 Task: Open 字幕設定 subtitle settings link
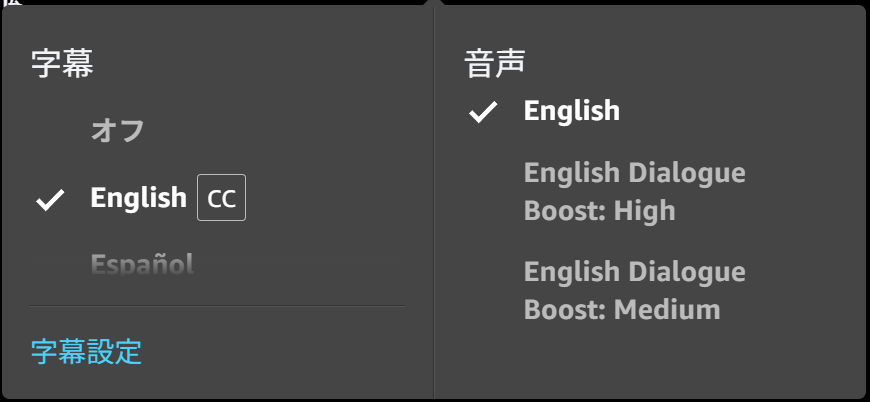(x=86, y=352)
